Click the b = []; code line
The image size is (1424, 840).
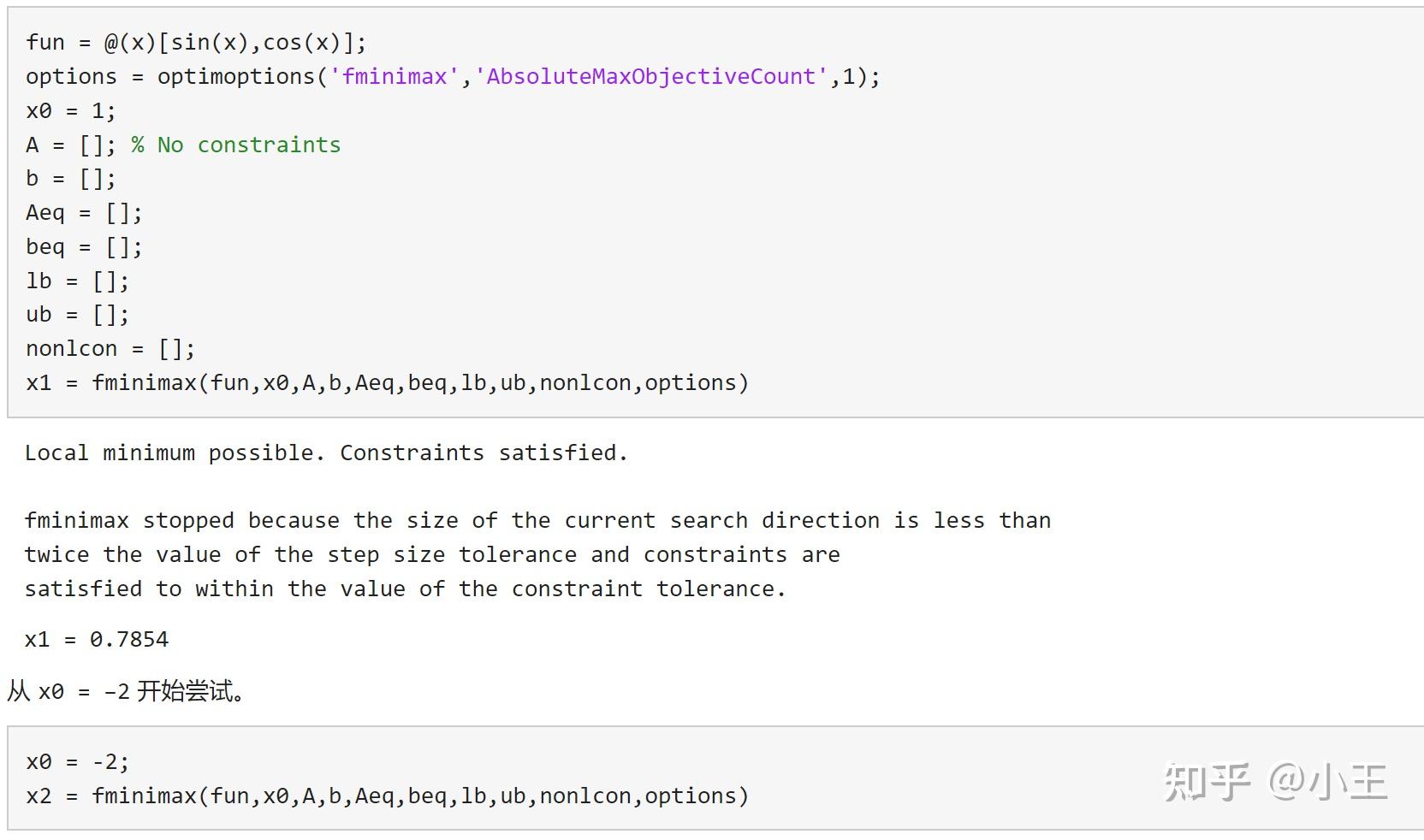click(70, 179)
